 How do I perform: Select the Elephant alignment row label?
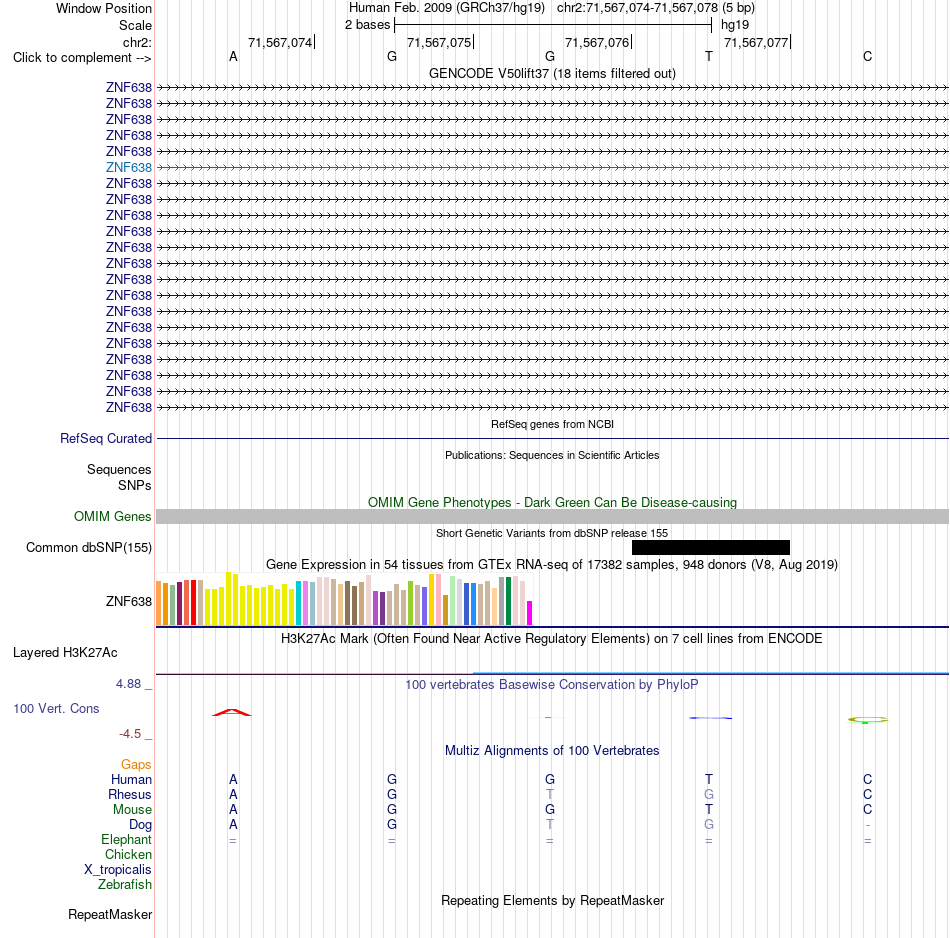(126, 839)
